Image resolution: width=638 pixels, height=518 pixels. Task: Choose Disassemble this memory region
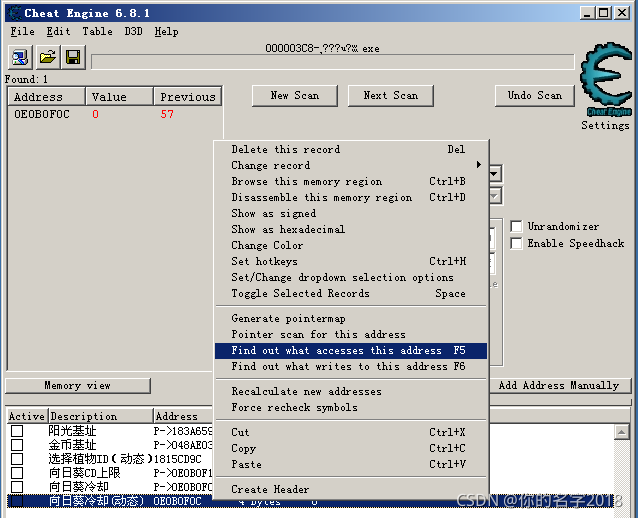(351, 197)
